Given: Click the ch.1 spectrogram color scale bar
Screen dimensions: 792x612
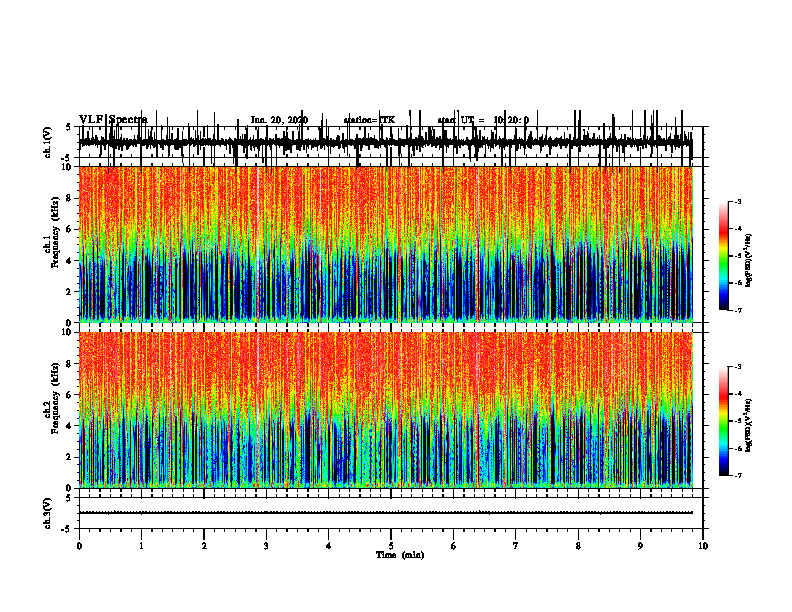Looking at the screenshot, I should (x=723, y=256).
